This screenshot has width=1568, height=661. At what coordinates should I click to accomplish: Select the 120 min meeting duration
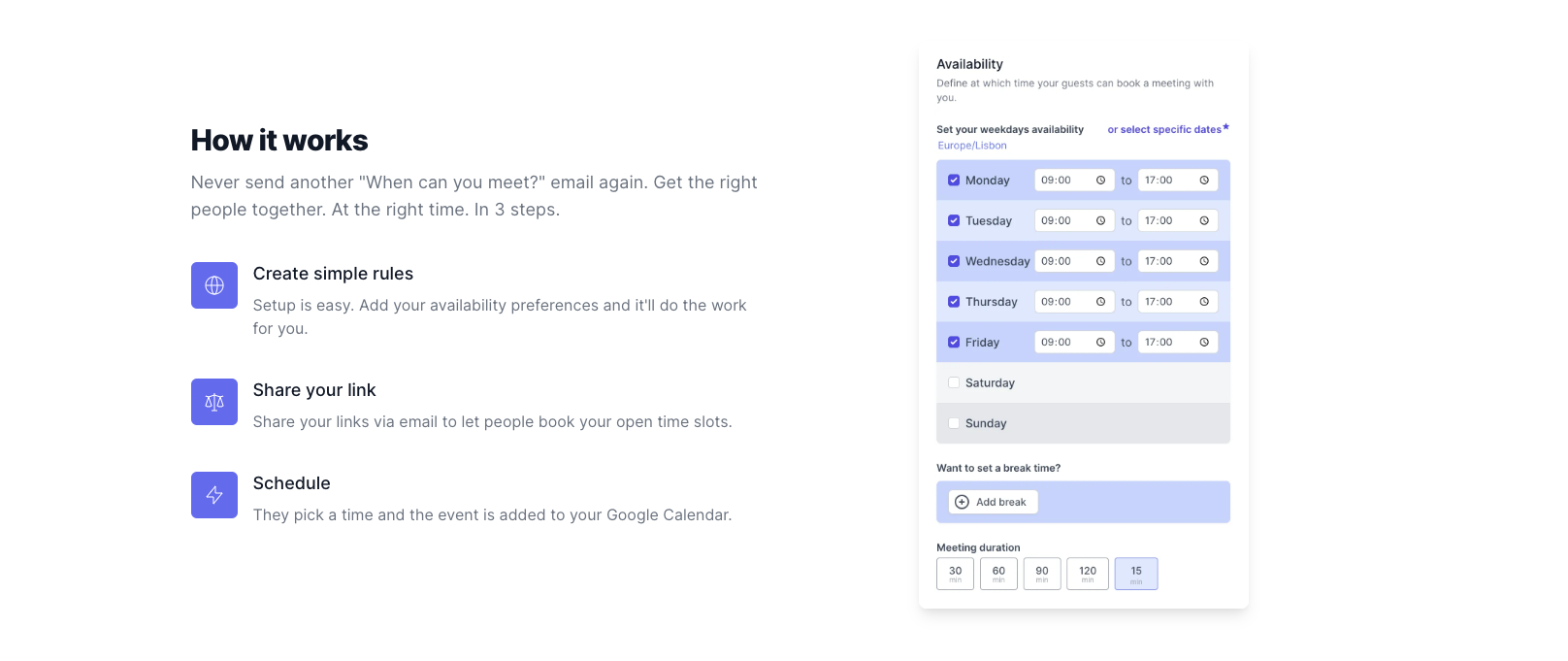(x=1088, y=574)
